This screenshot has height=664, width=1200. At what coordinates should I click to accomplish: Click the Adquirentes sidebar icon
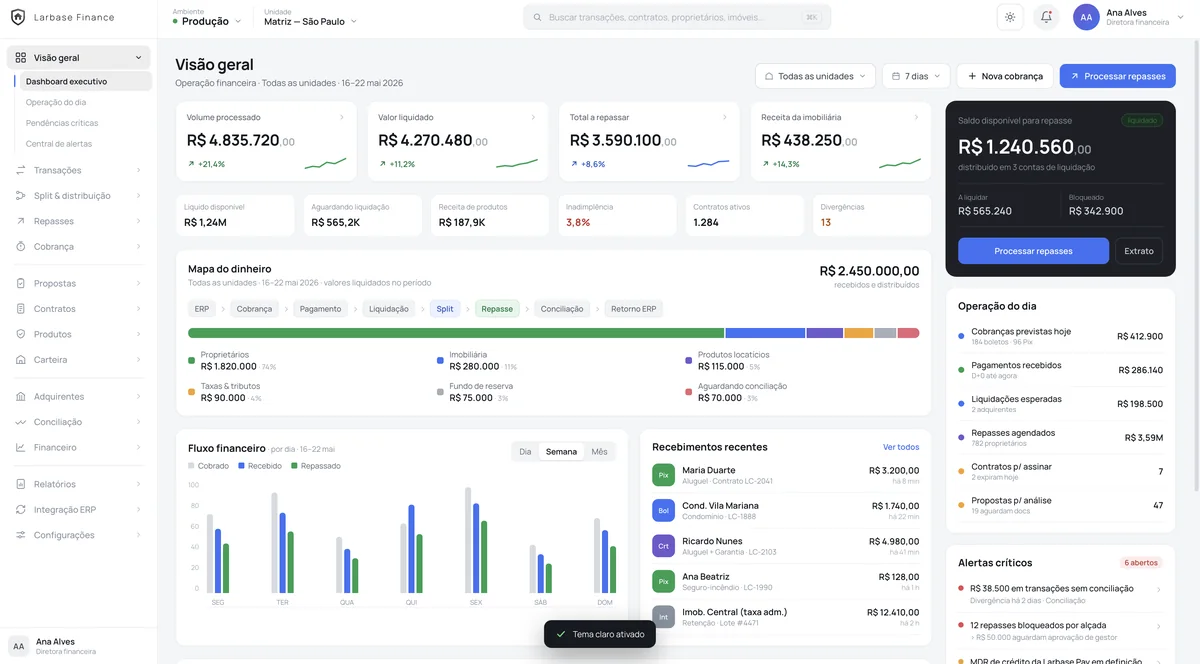pos(20,397)
